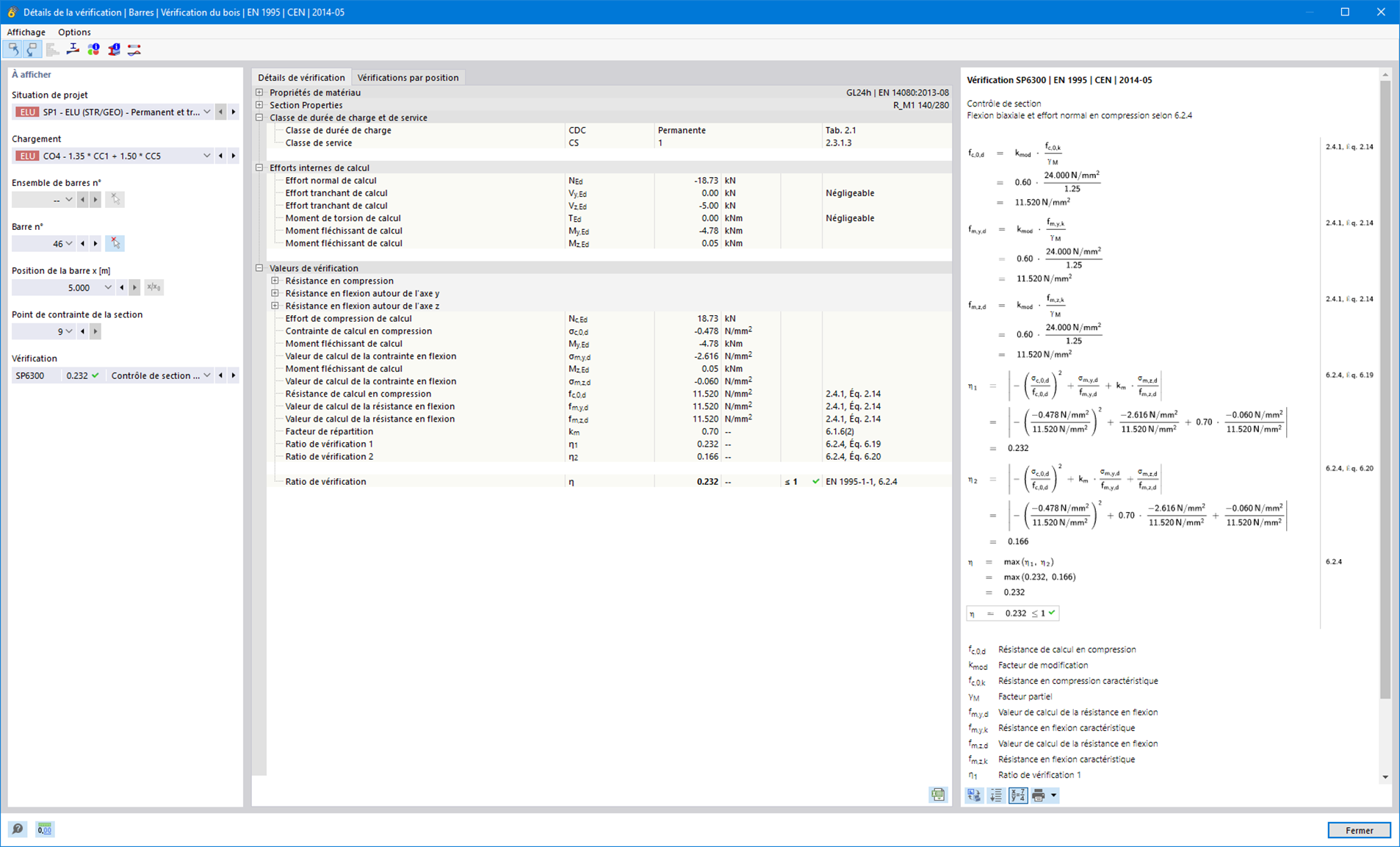Open the section info toolbar icon
The width and height of the screenshot is (1400, 847).
pyautogui.click(x=114, y=49)
